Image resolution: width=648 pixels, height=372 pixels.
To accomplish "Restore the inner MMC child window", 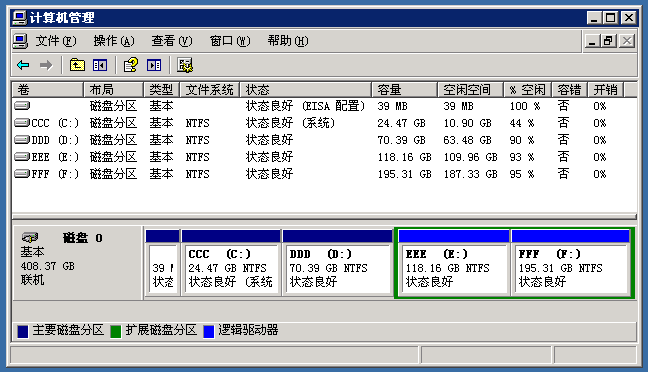I will [x=609, y=41].
